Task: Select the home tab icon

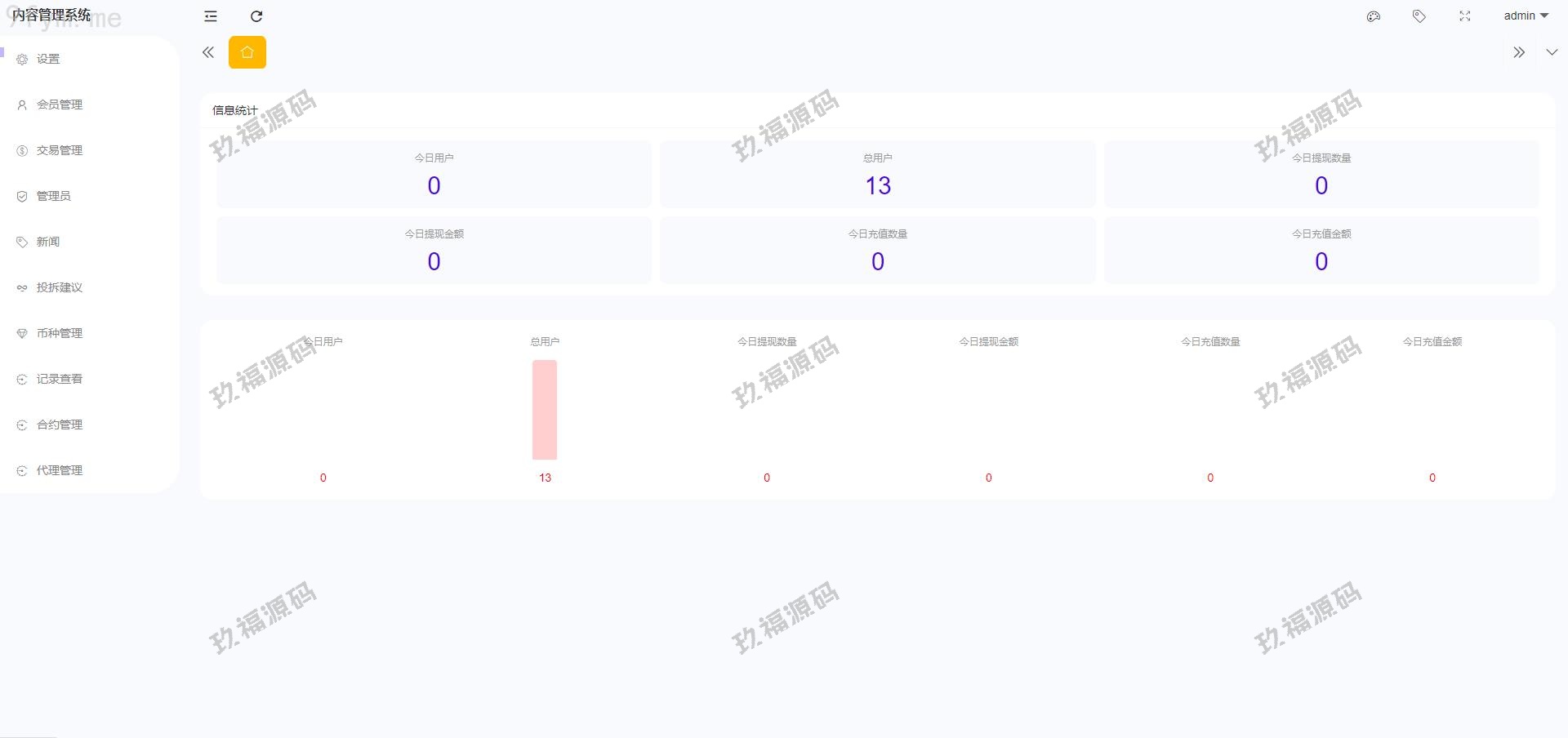Action: point(247,52)
